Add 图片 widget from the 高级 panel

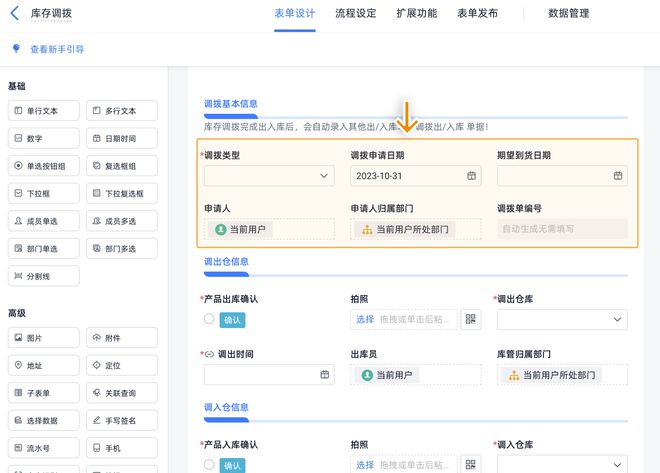[x=43, y=338]
